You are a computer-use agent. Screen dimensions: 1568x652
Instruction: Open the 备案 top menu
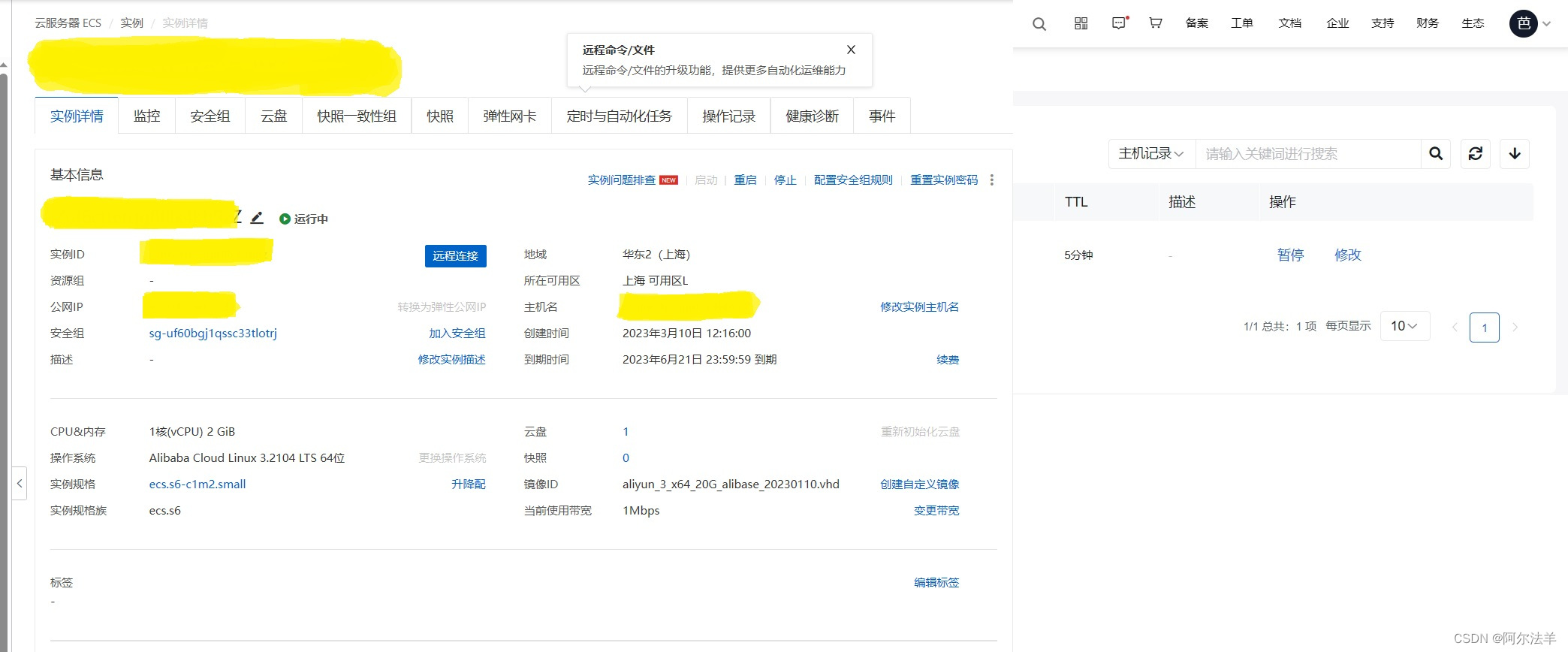point(1197,23)
